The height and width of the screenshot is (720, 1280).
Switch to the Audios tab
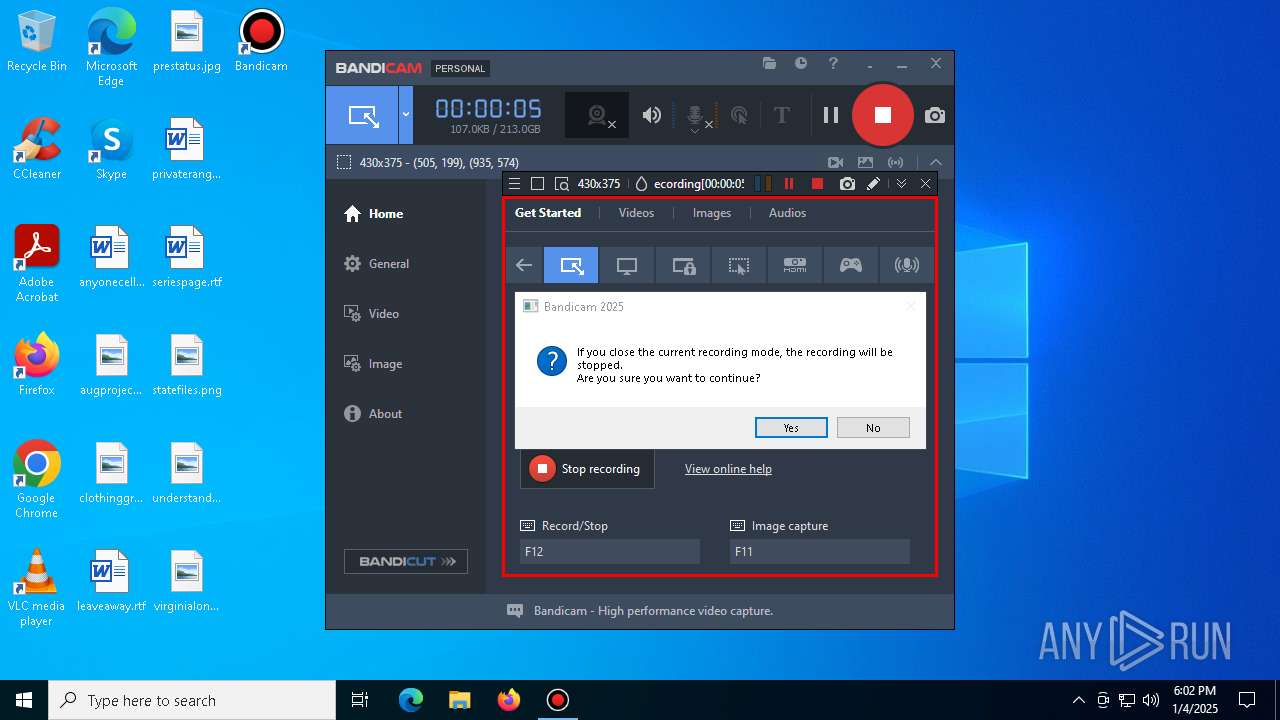[x=787, y=213]
